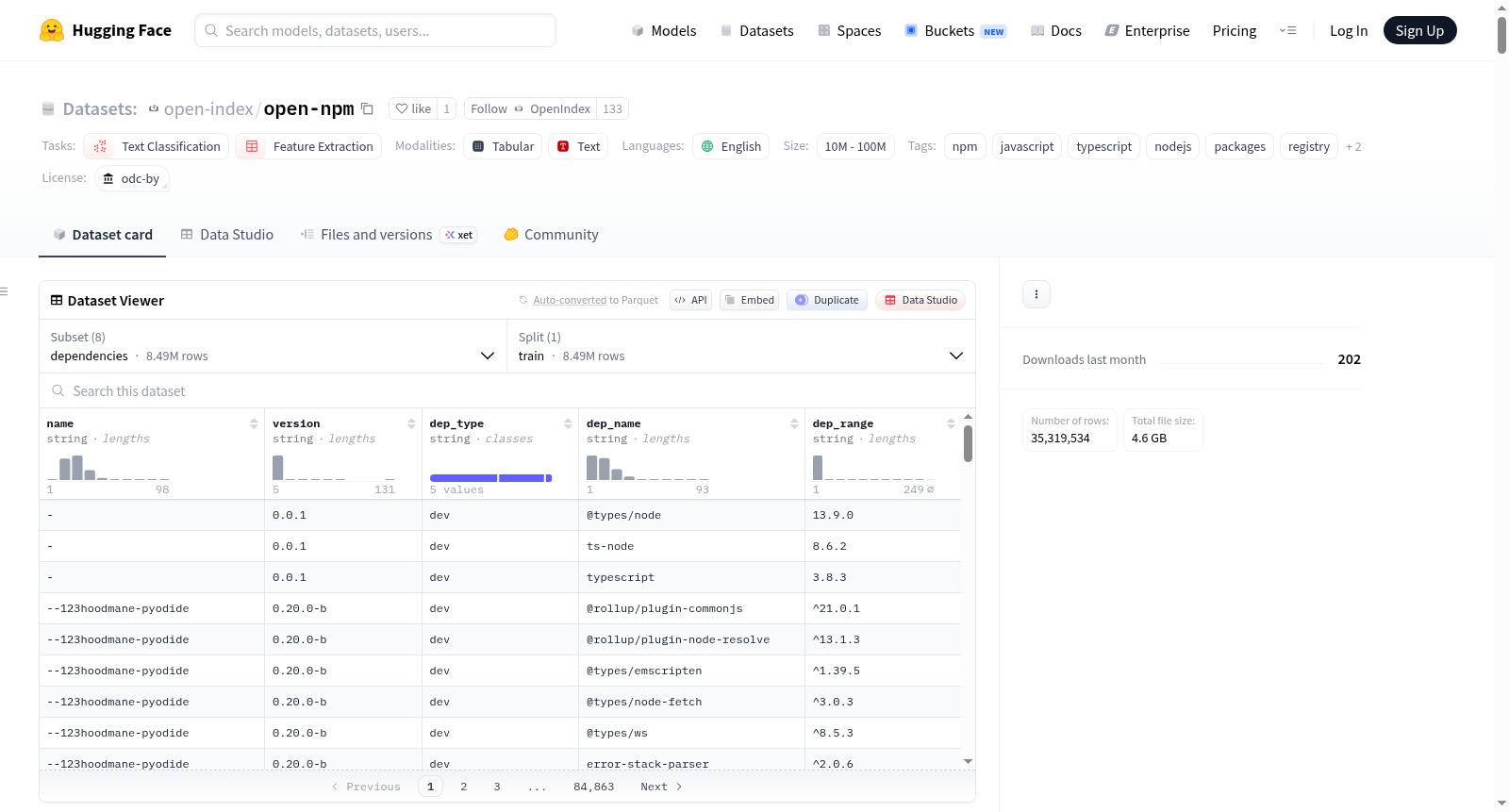
Task: Go to the Community tab
Action: [x=552, y=235]
